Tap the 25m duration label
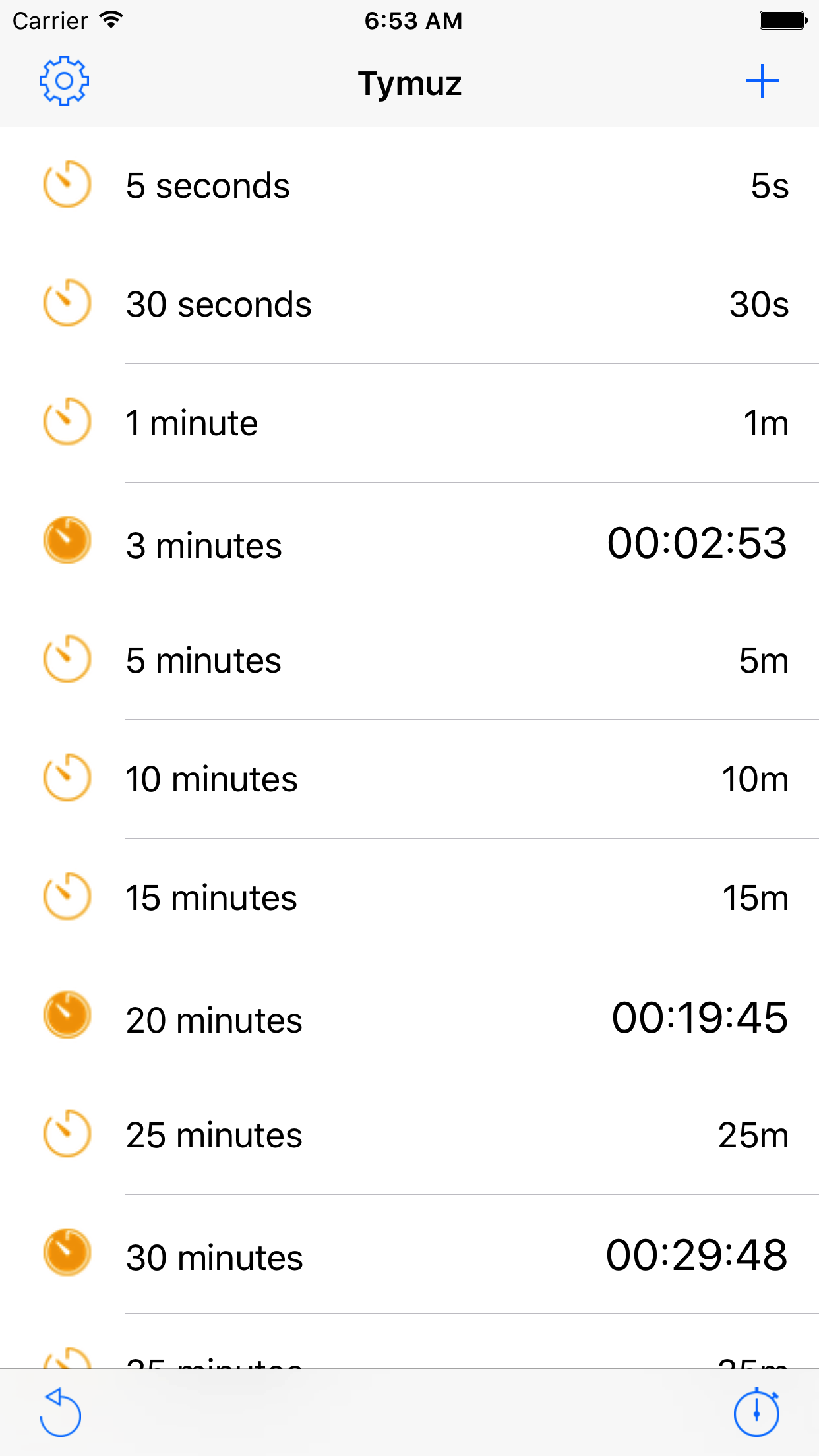Viewport: 819px width, 1456px height. (x=753, y=1135)
